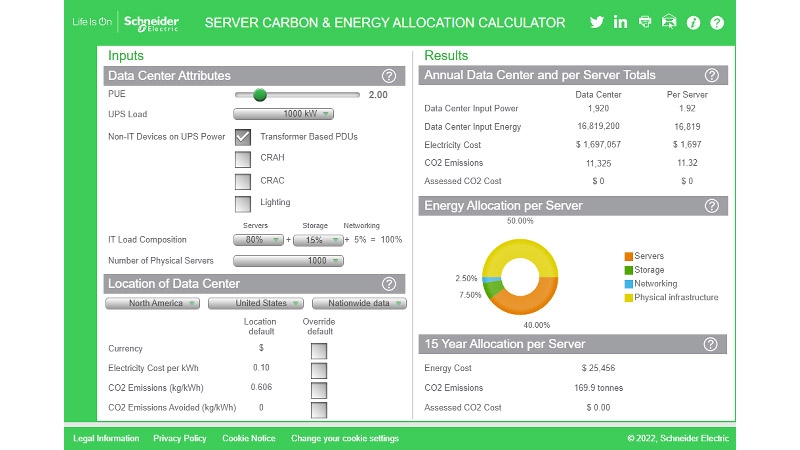Viewport: 800px width, 450px height.
Task: Click the email envelope icon
Action: pos(669,22)
